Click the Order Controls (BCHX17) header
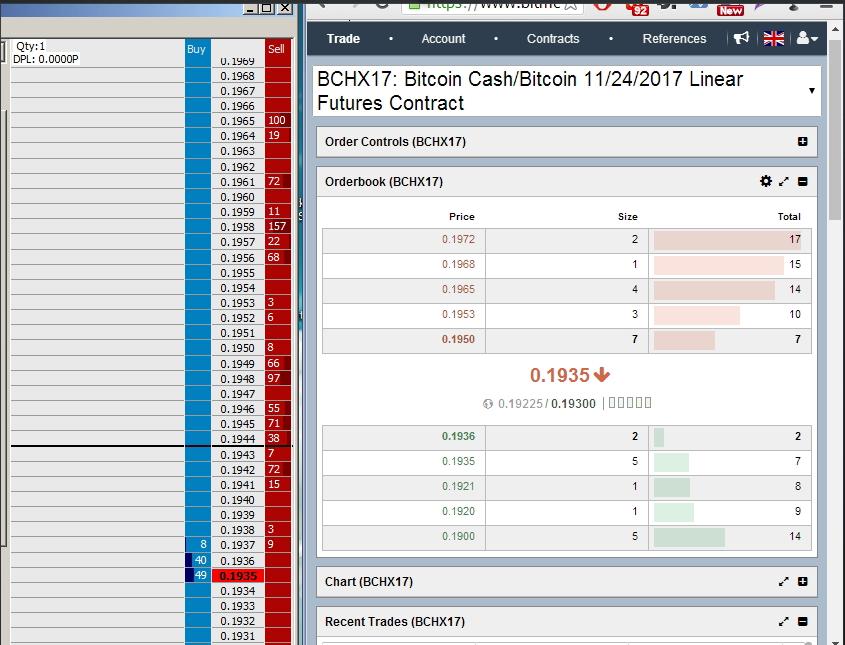The width and height of the screenshot is (845, 645). 566,142
